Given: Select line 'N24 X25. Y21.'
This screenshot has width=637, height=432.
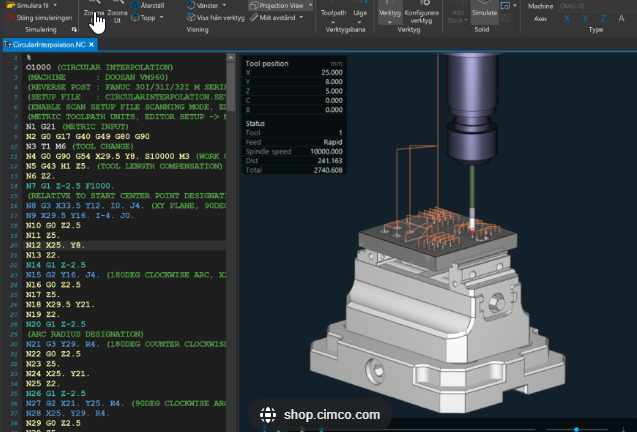Looking at the screenshot, I should click(x=58, y=373).
